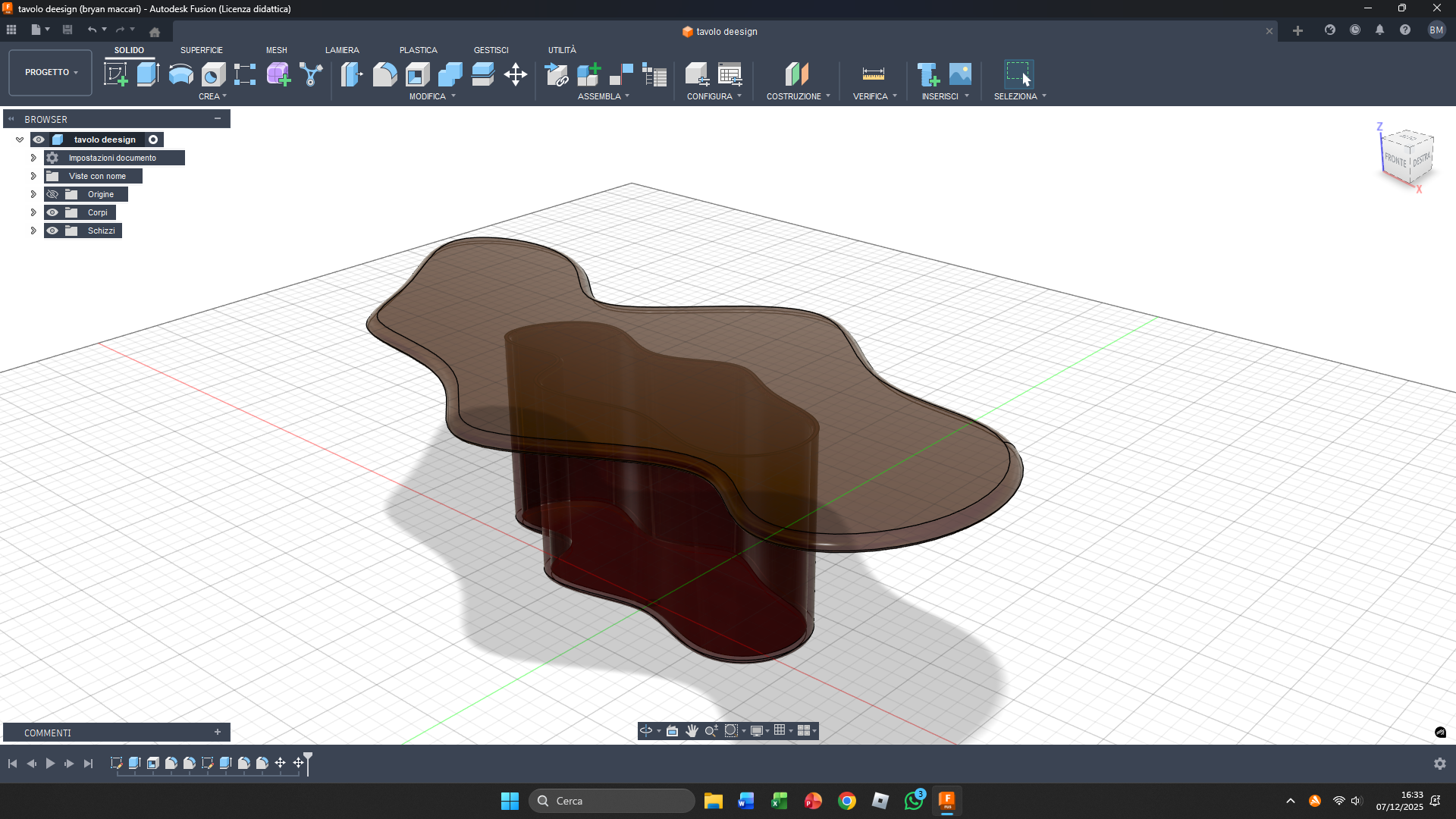Viewport: 1456px width, 819px height.
Task: Click the Extrude tool icon
Action: pos(148,74)
